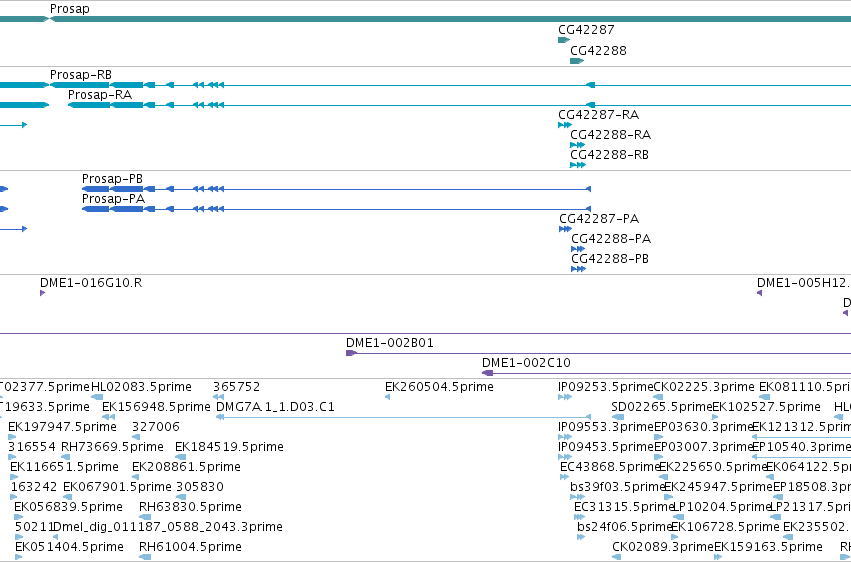Screen dimensions: 851x562
Task: Click the CG42288-RB transcript arrows
Action: (578, 165)
